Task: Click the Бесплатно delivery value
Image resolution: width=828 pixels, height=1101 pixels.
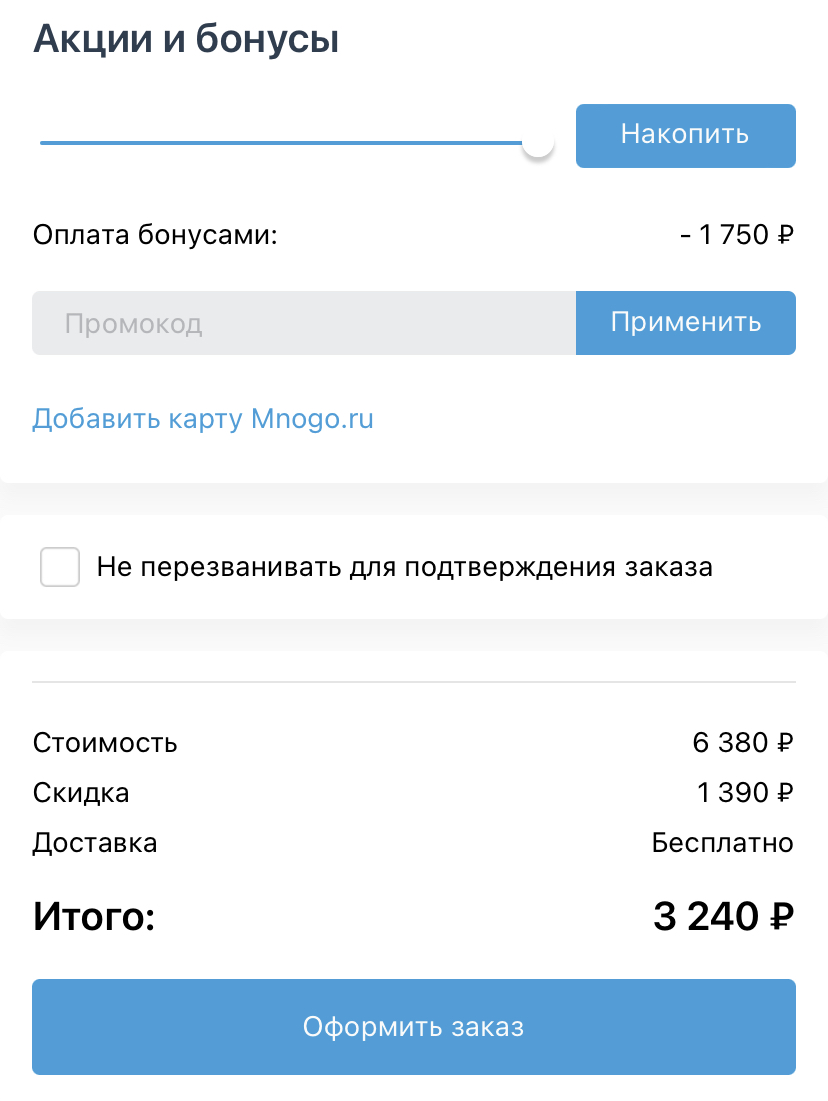Action: [x=723, y=843]
